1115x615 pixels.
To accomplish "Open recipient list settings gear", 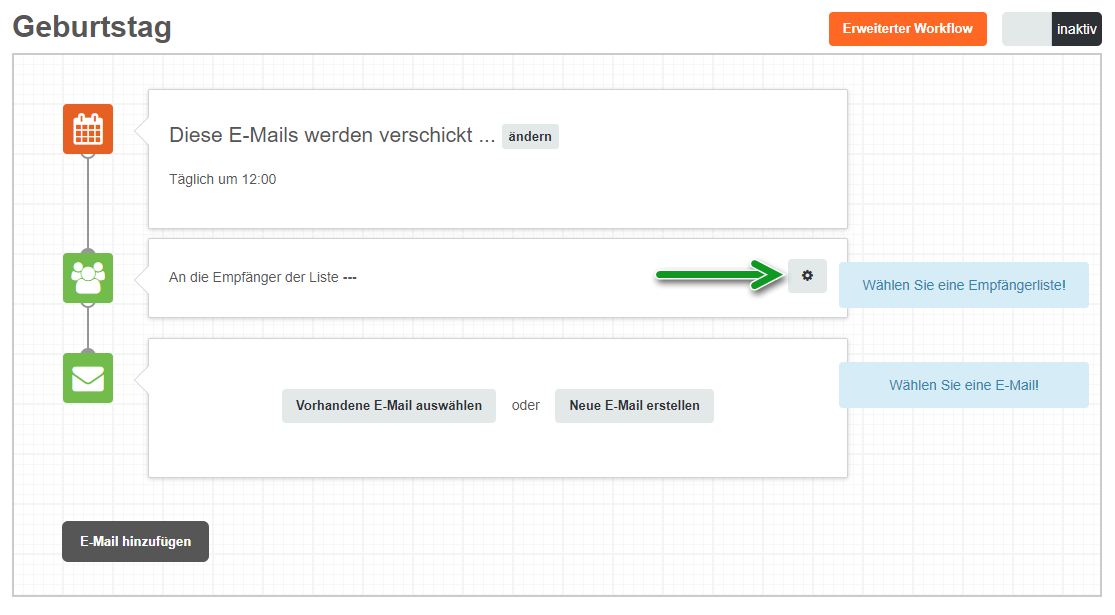I will click(x=807, y=276).
